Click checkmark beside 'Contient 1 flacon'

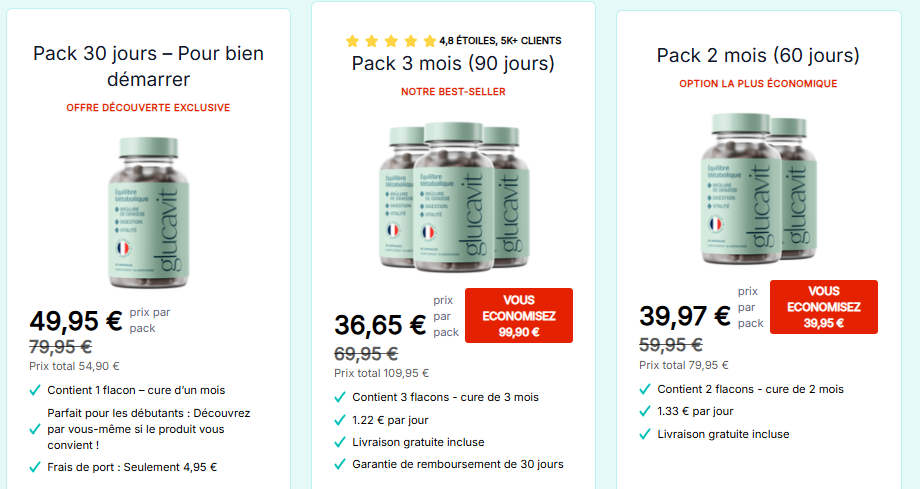click(35, 388)
